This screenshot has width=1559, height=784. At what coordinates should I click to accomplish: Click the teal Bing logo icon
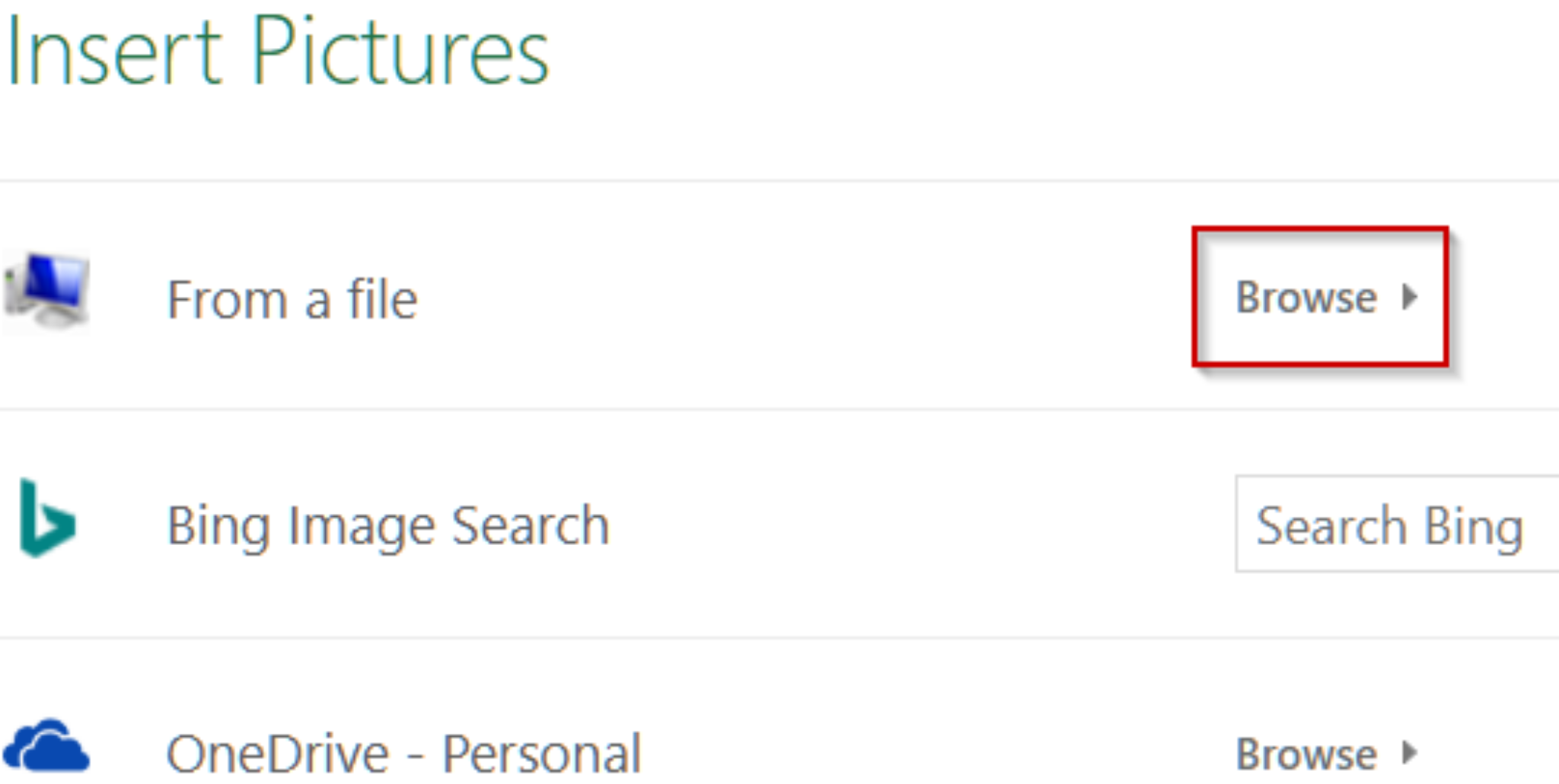[47, 519]
